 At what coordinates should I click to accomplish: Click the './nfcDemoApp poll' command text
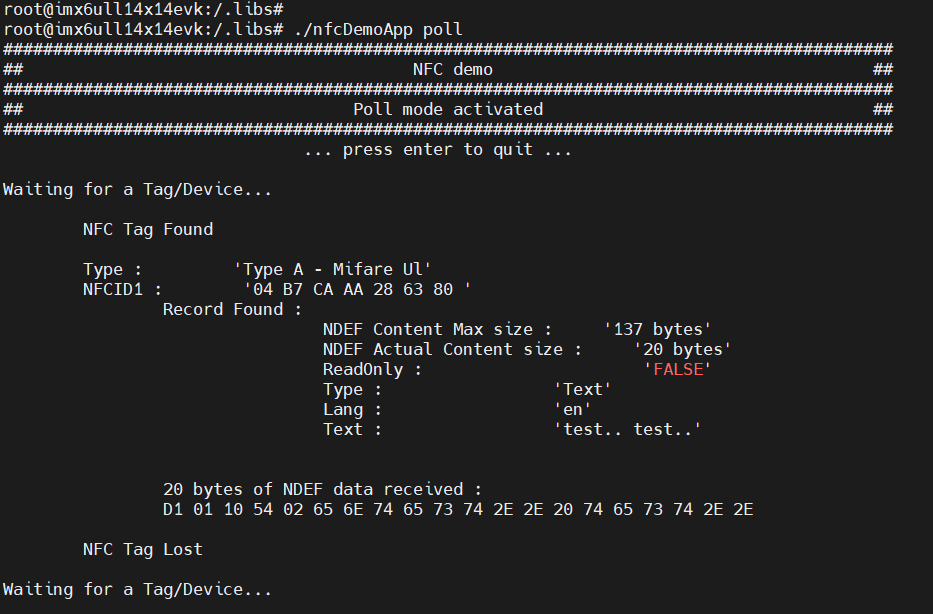379,29
